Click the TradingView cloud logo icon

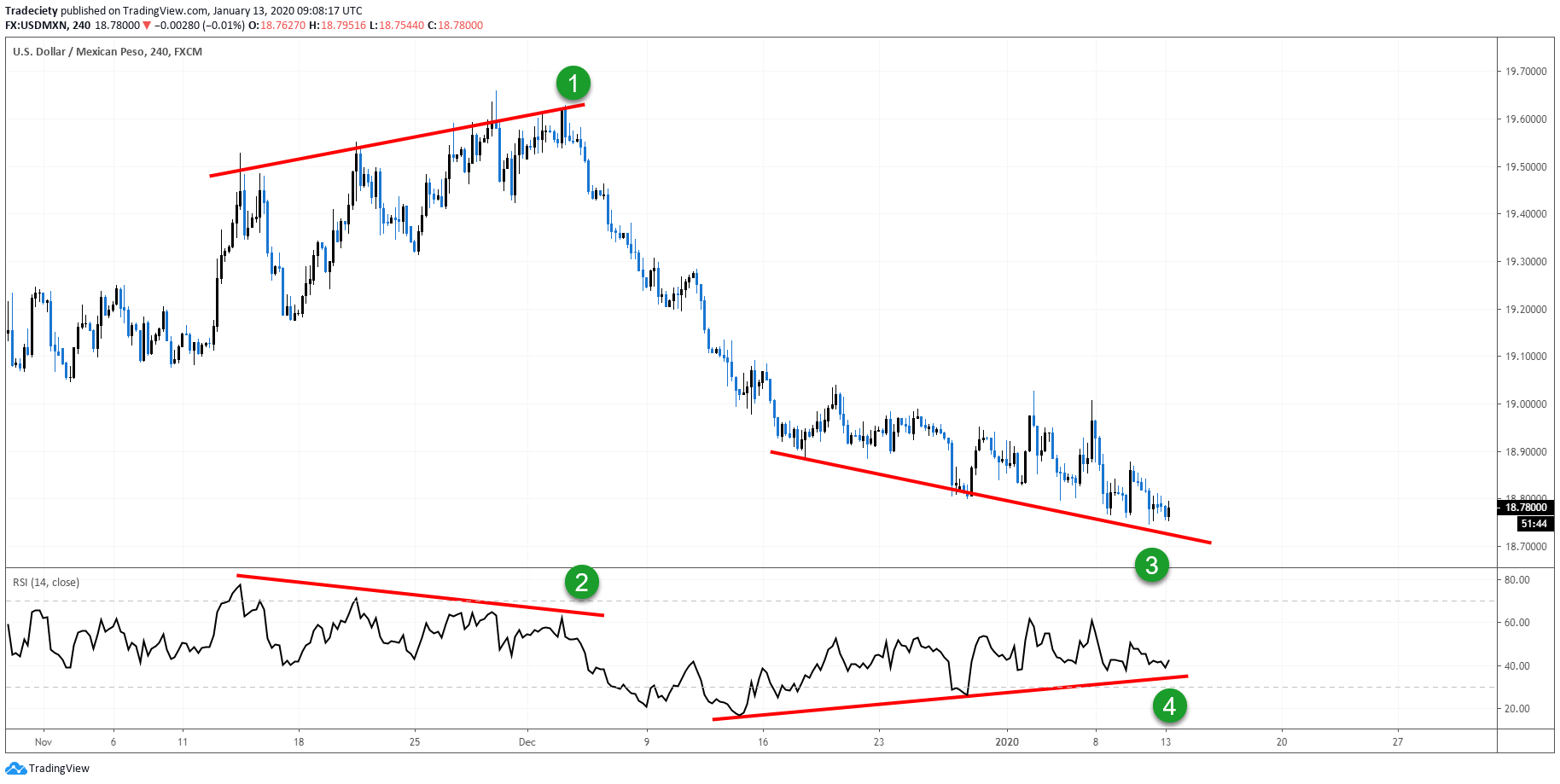(15, 769)
